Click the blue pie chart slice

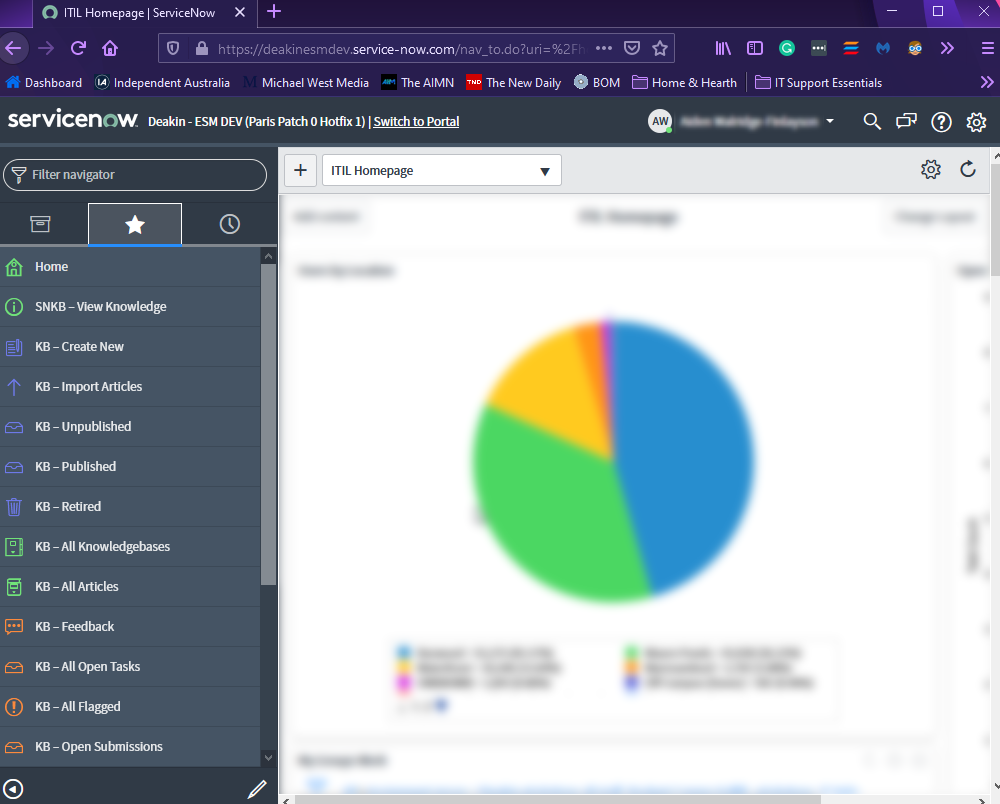[x=682, y=456]
